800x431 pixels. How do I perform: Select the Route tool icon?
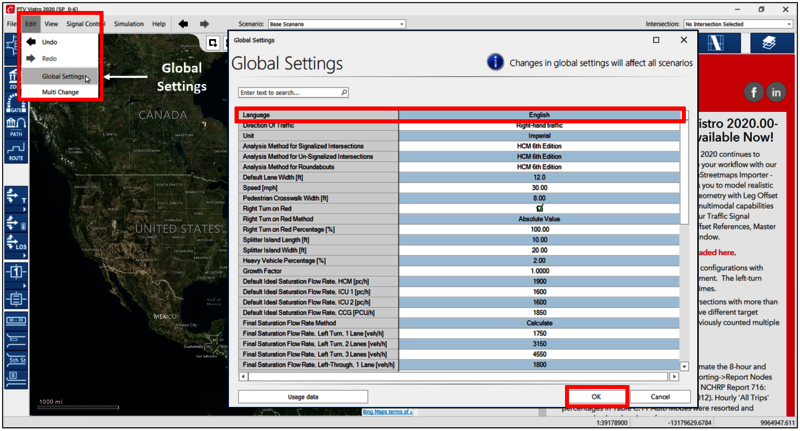pos(16,151)
